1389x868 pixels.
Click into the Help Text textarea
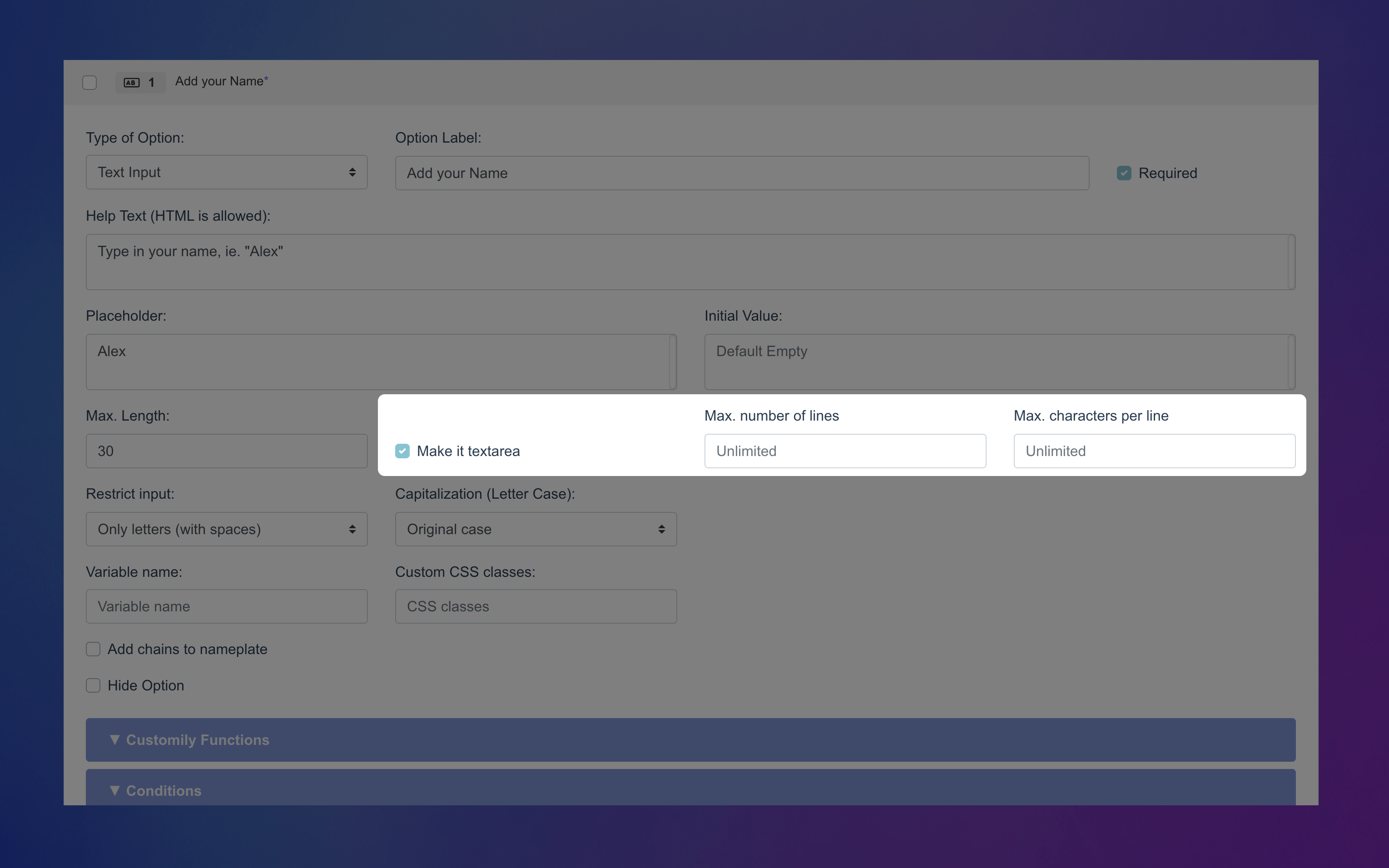(686, 262)
